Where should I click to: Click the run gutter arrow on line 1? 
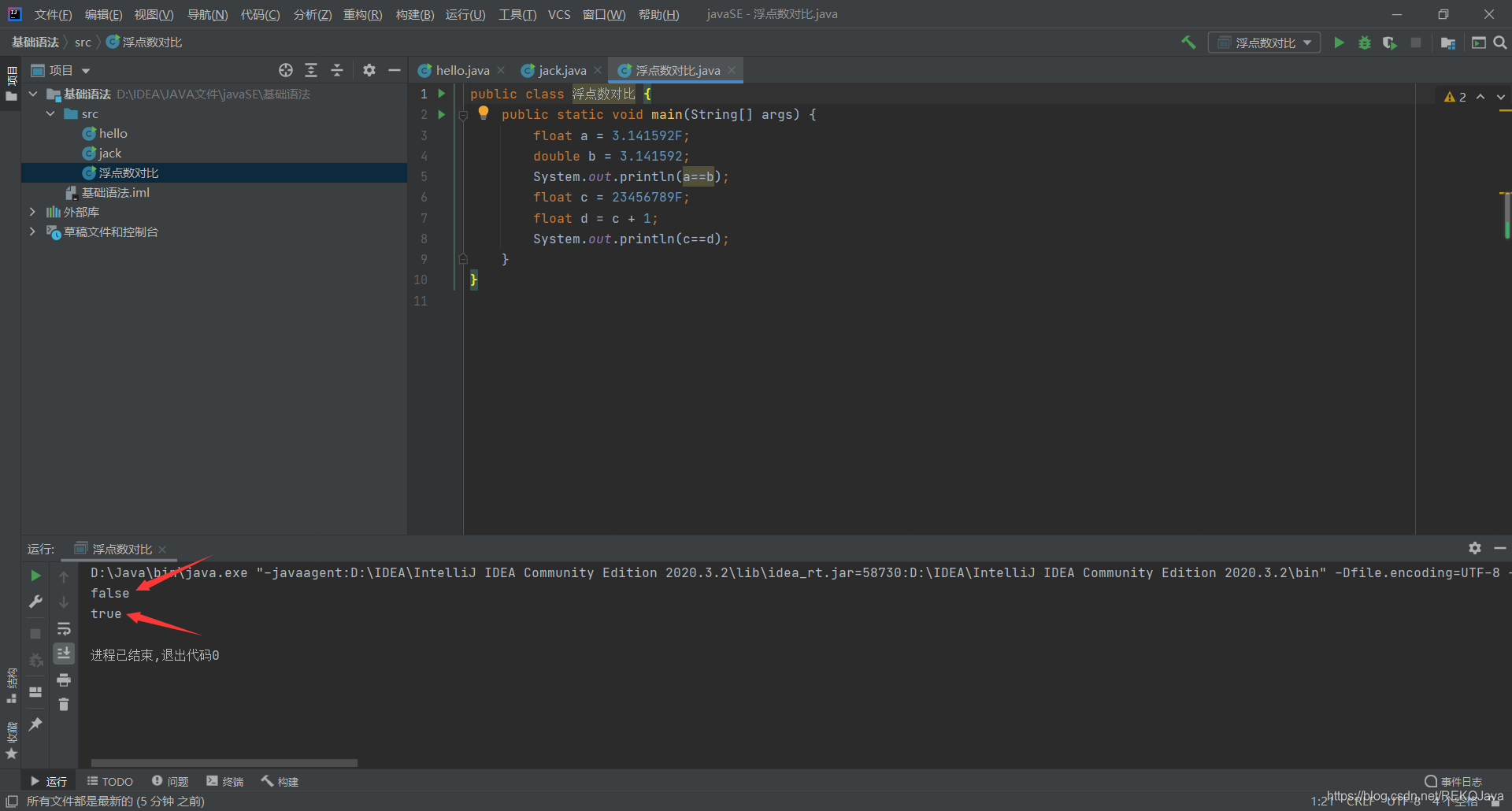coord(442,94)
